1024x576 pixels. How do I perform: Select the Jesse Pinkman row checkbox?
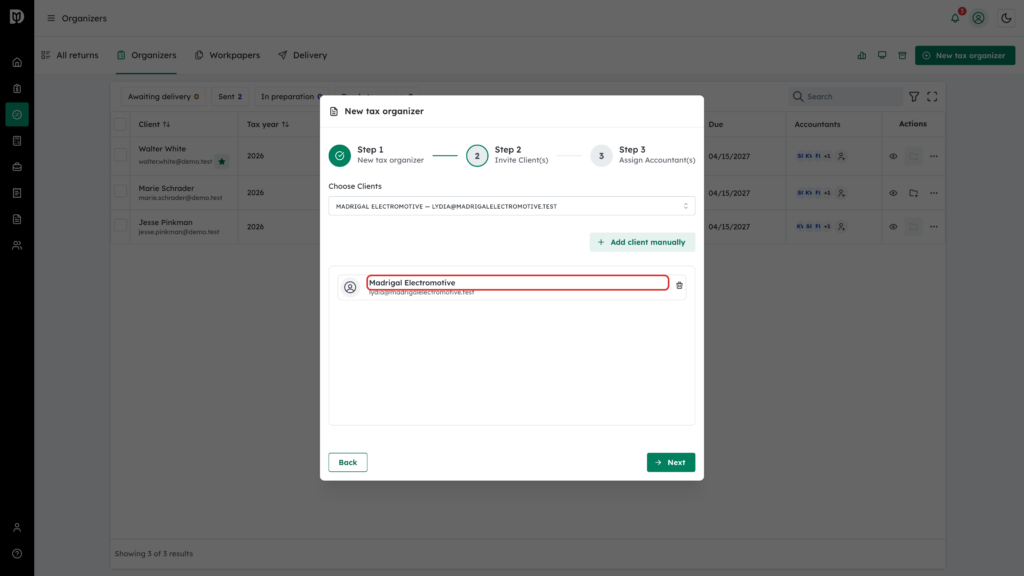tap(120, 226)
